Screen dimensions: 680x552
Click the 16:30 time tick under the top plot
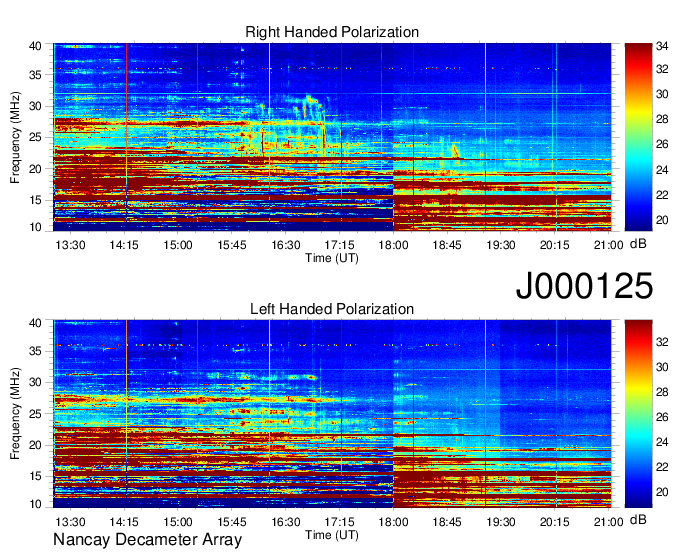click(286, 245)
